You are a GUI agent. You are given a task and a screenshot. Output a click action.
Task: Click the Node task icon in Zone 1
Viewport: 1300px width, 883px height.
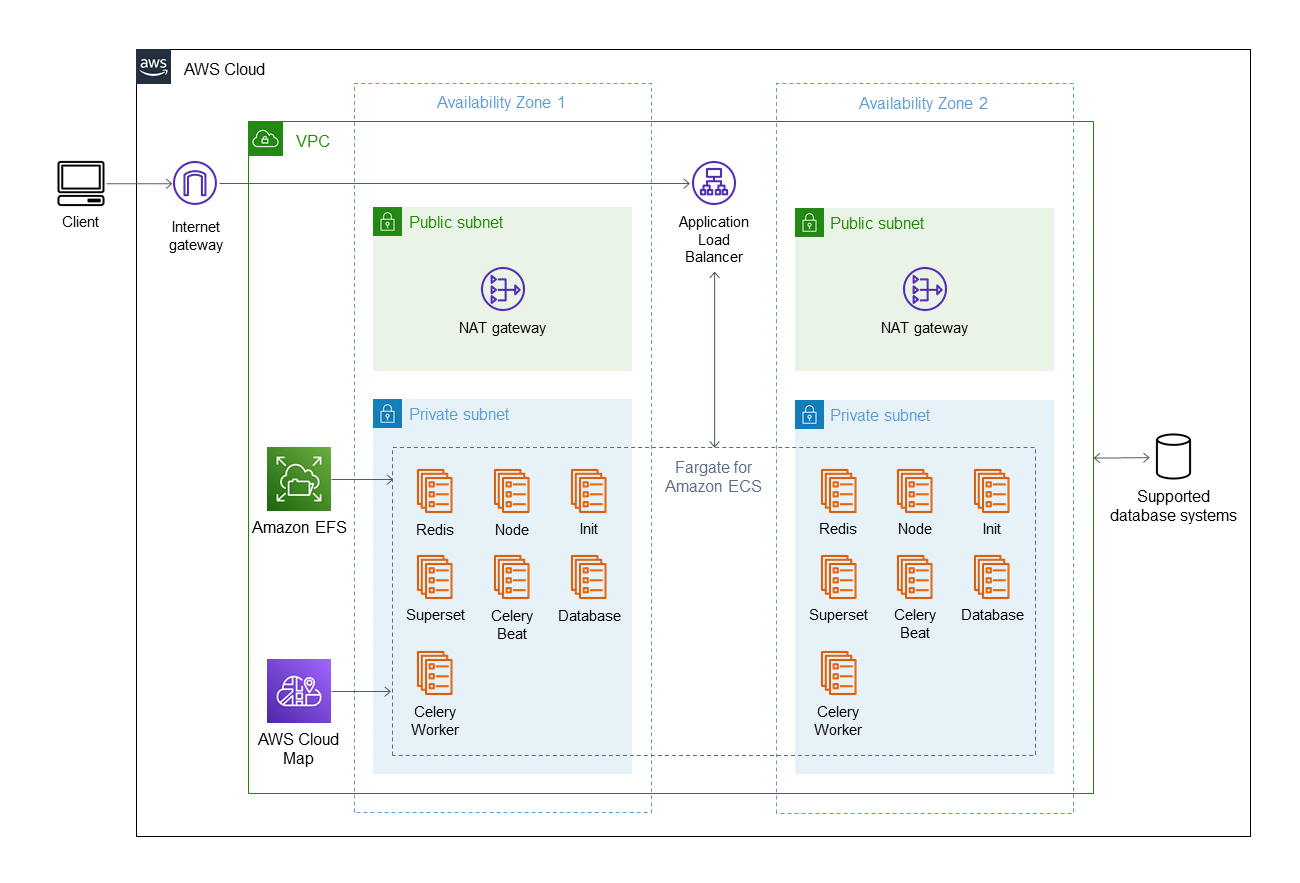point(512,491)
